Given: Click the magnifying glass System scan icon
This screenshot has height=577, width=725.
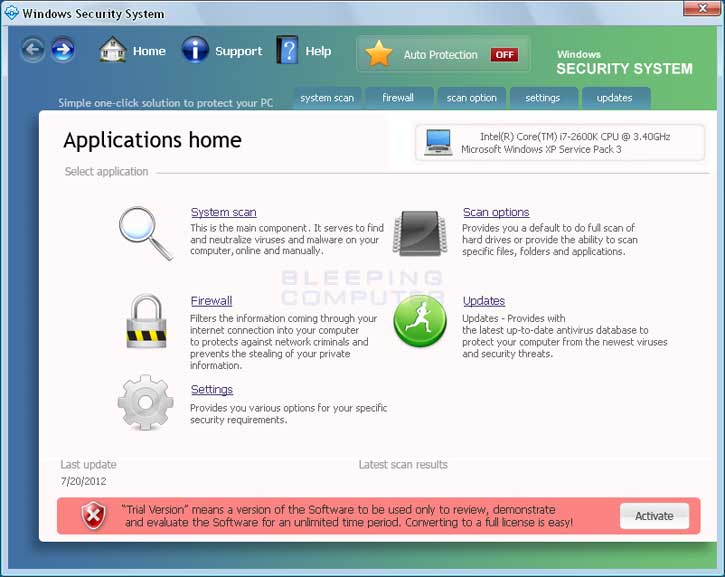Looking at the screenshot, I should [x=145, y=233].
